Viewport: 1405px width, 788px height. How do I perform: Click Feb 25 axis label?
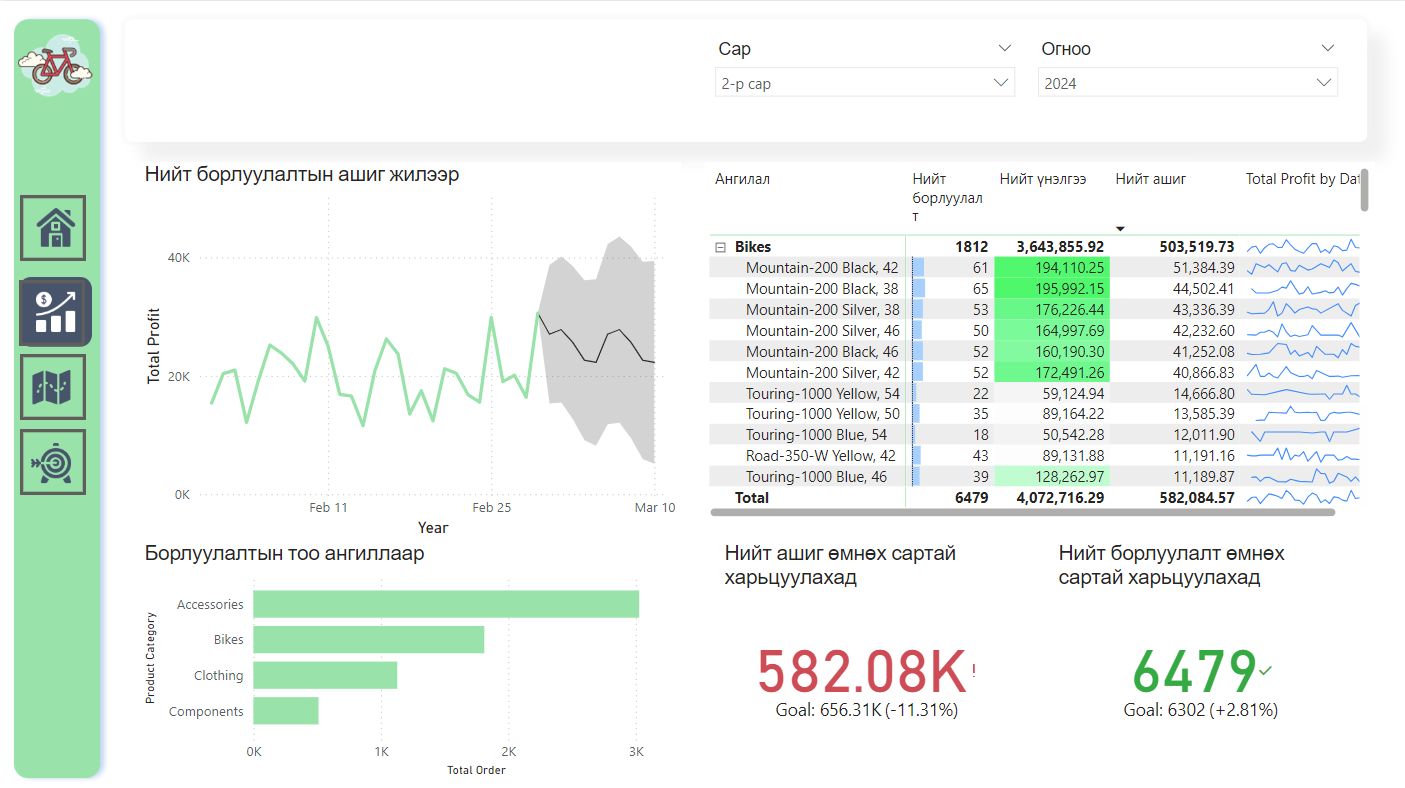point(491,508)
